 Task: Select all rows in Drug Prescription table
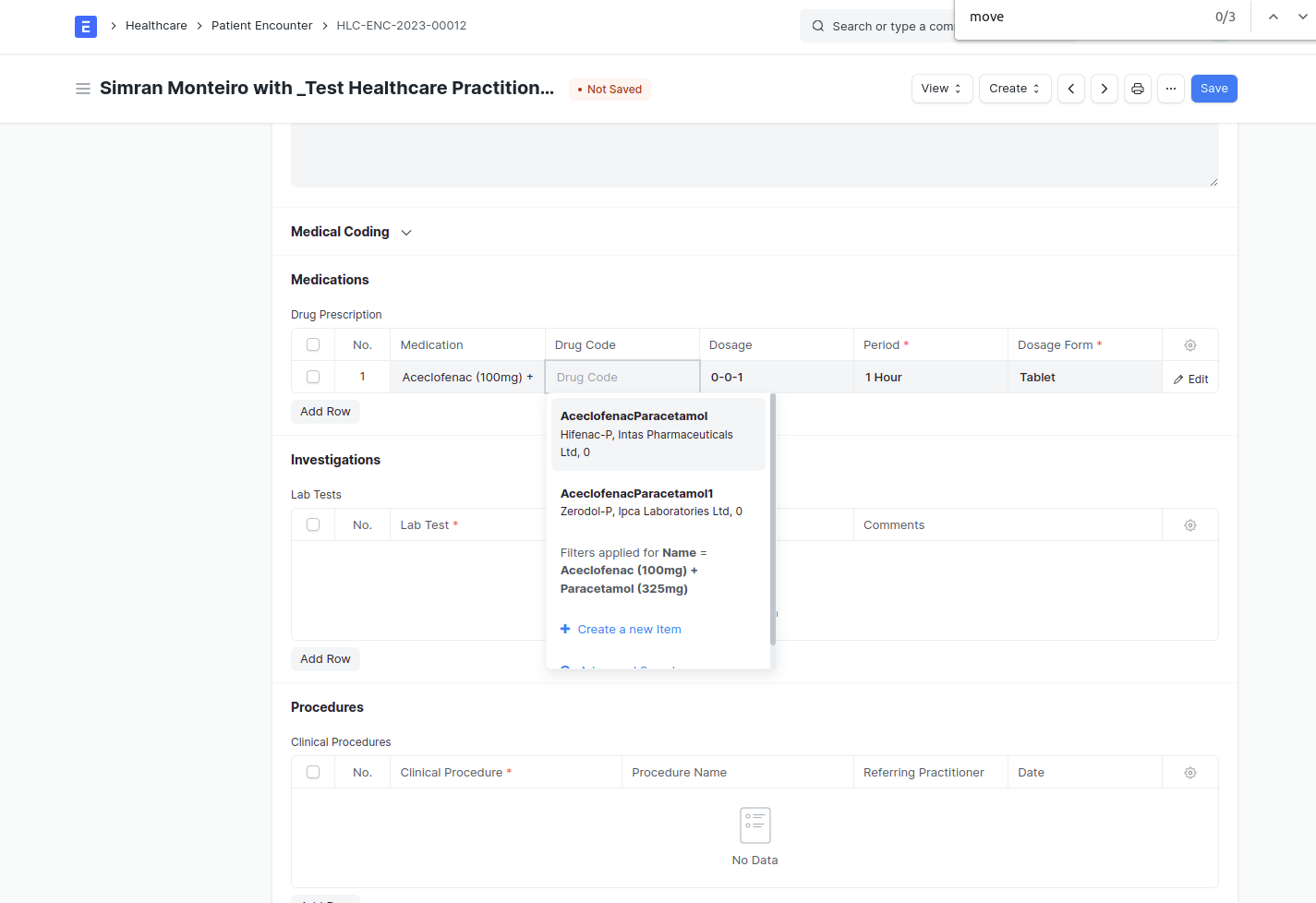pos(313,344)
